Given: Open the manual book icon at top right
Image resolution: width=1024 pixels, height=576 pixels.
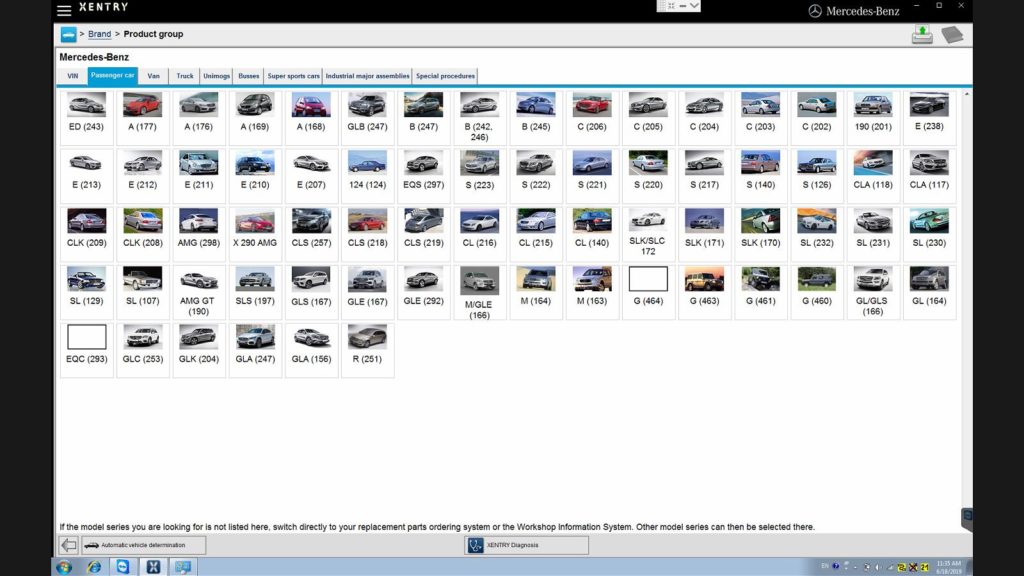Looking at the screenshot, I should pyautogui.click(x=952, y=35).
